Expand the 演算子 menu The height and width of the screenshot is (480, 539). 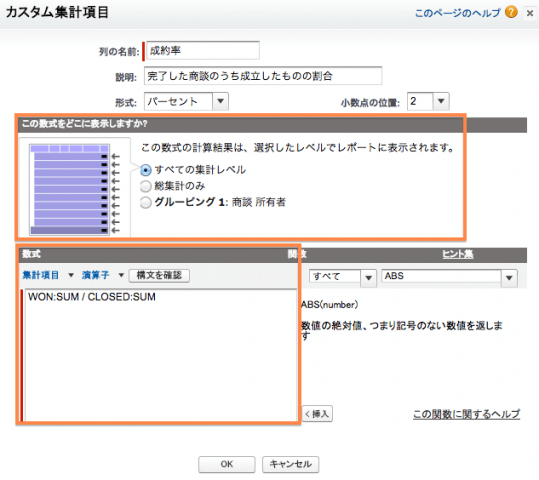pyautogui.click(x=102, y=275)
